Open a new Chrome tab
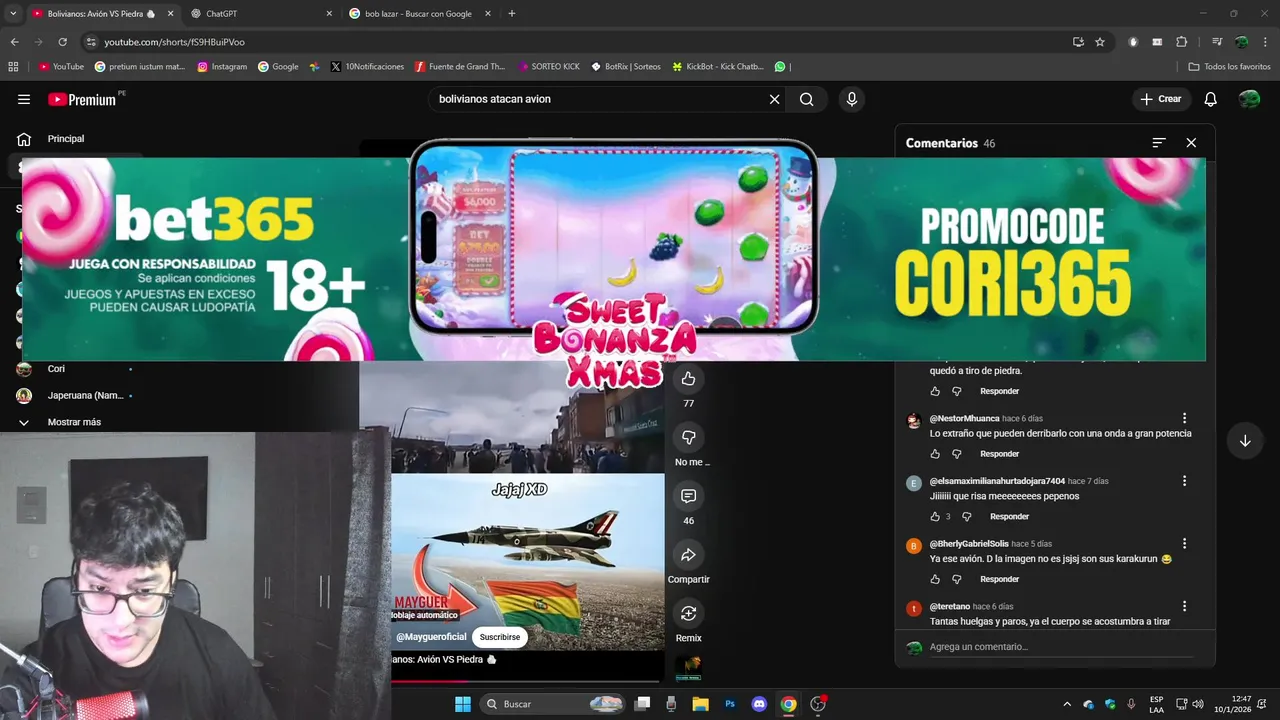Screen dimensions: 1280x720 512,14
